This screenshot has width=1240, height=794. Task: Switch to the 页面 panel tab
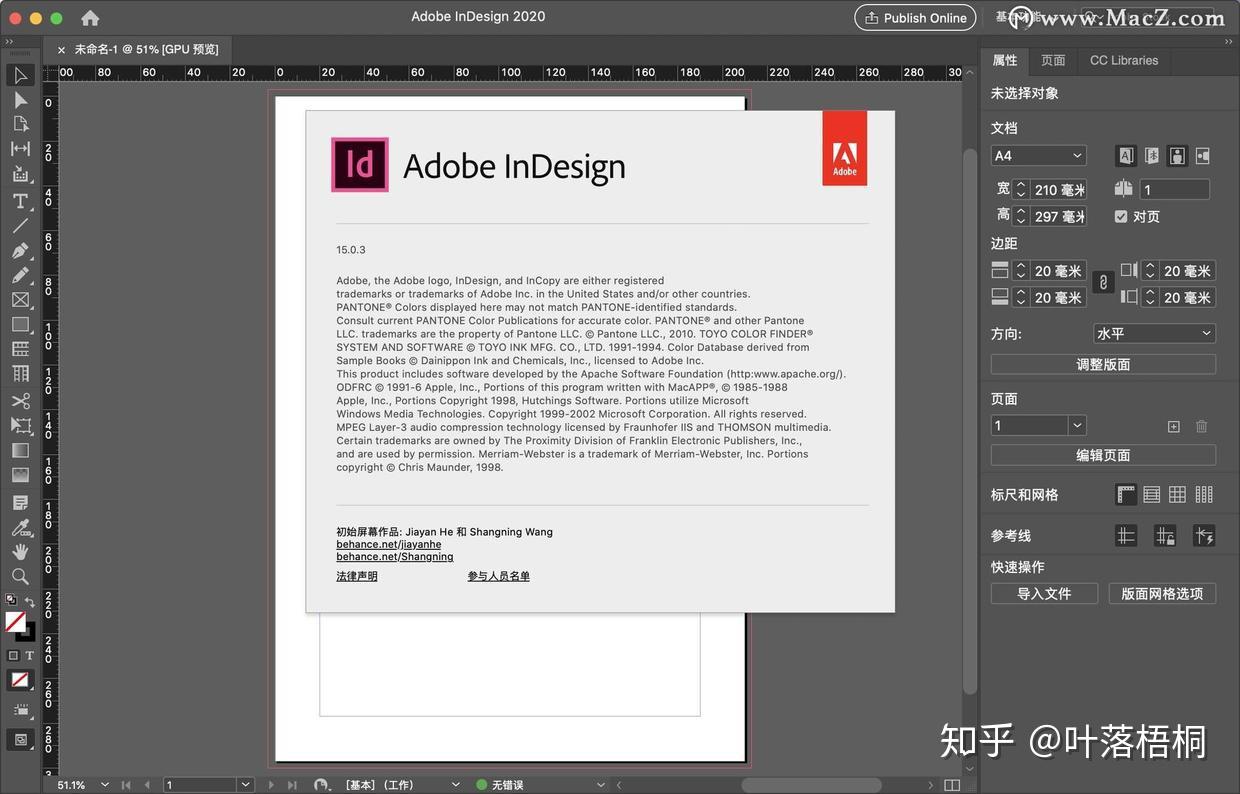click(1053, 60)
